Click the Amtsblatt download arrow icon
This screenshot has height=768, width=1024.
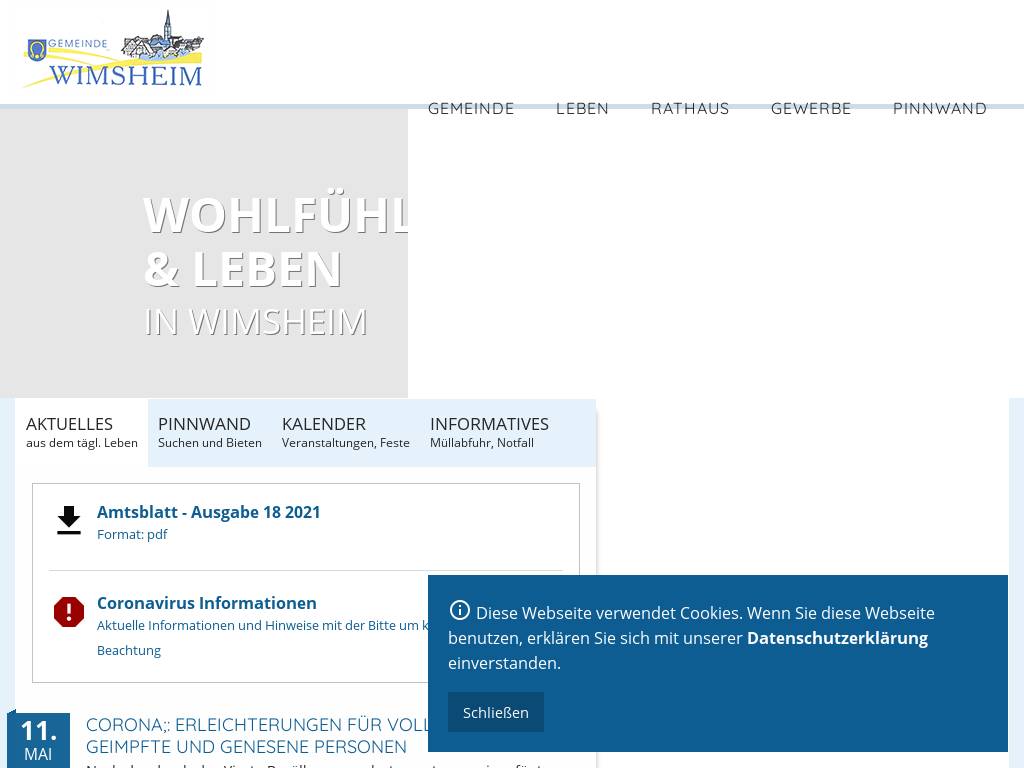click(69, 521)
